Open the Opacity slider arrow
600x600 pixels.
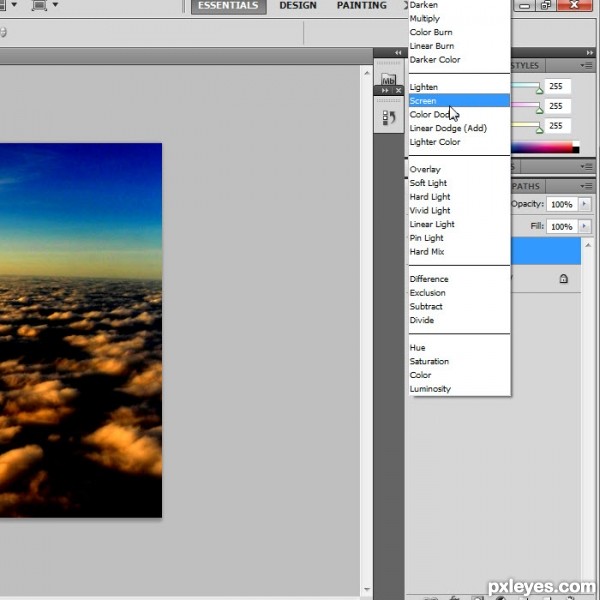pos(584,204)
